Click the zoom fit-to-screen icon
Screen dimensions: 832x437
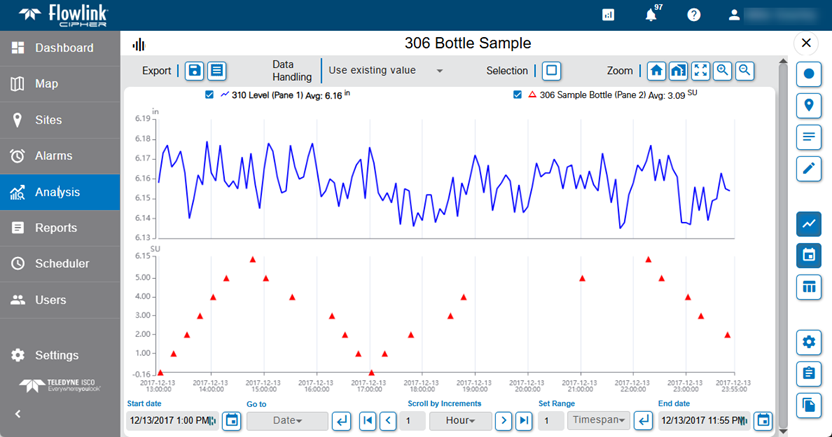(x=700, y=71)
